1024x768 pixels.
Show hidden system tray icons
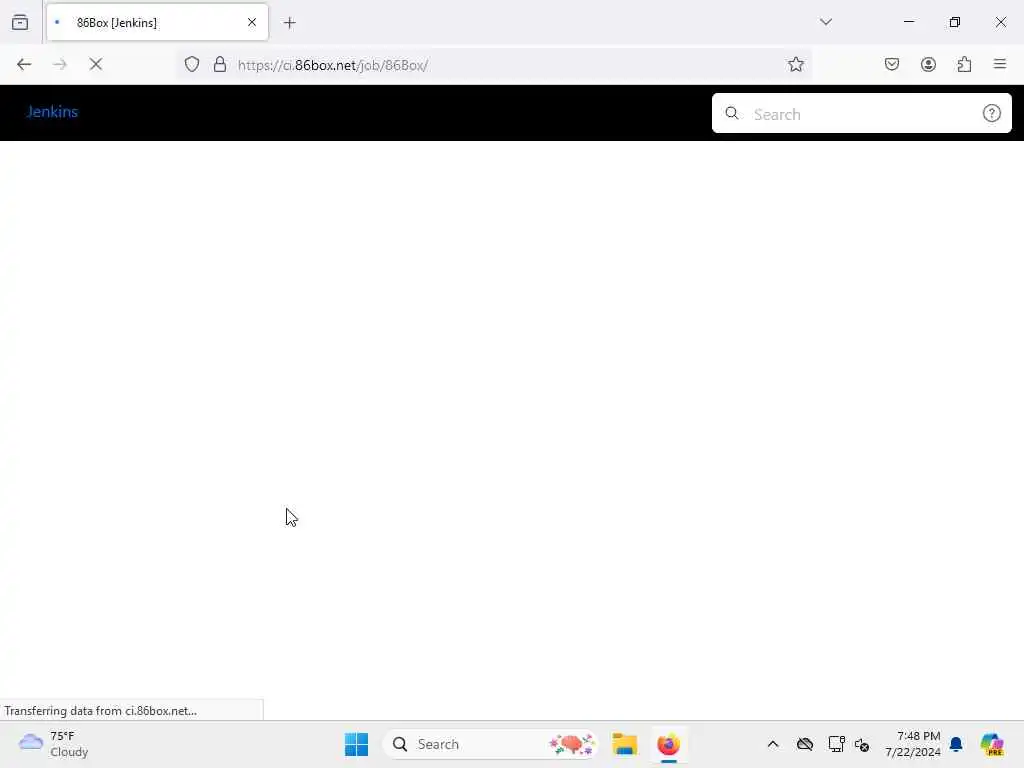(x=773, y=744)
